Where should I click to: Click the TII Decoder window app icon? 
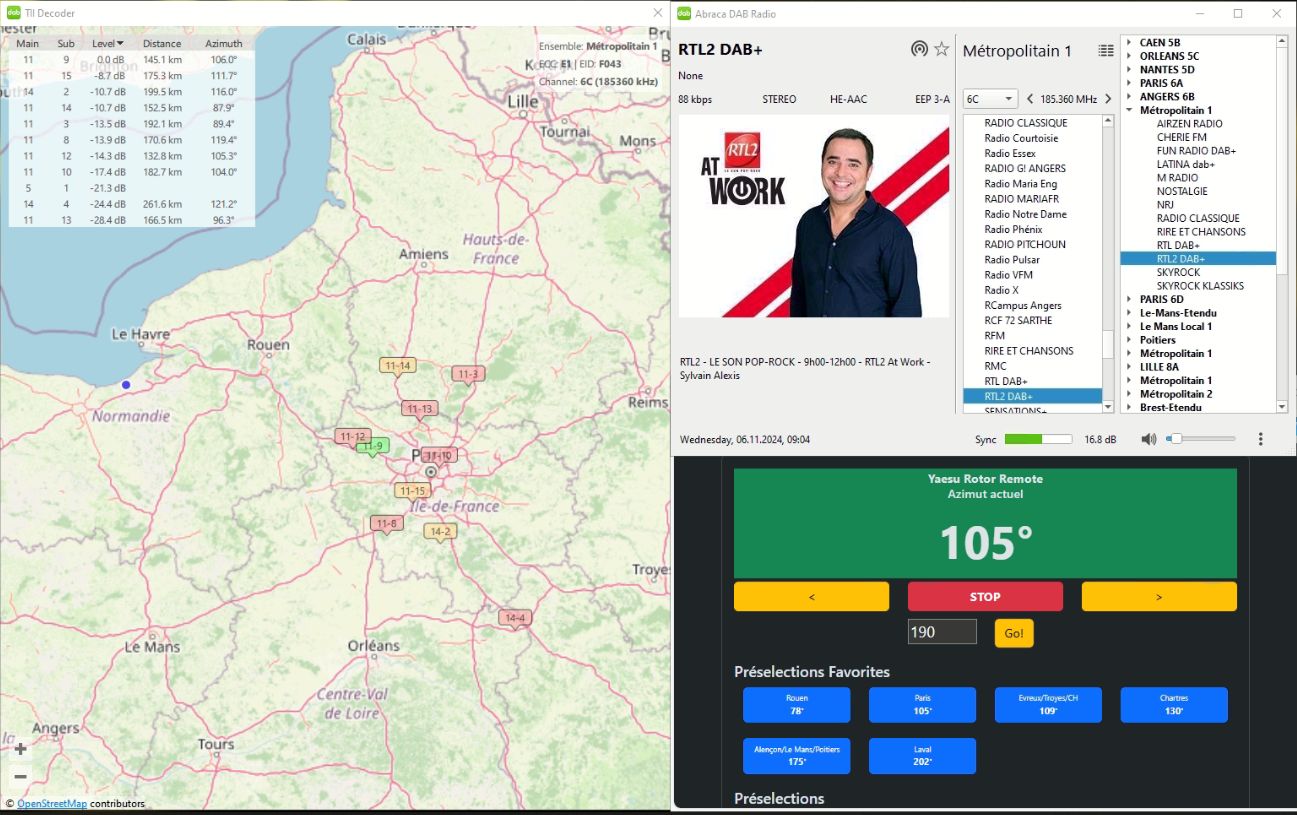[14, 13]
